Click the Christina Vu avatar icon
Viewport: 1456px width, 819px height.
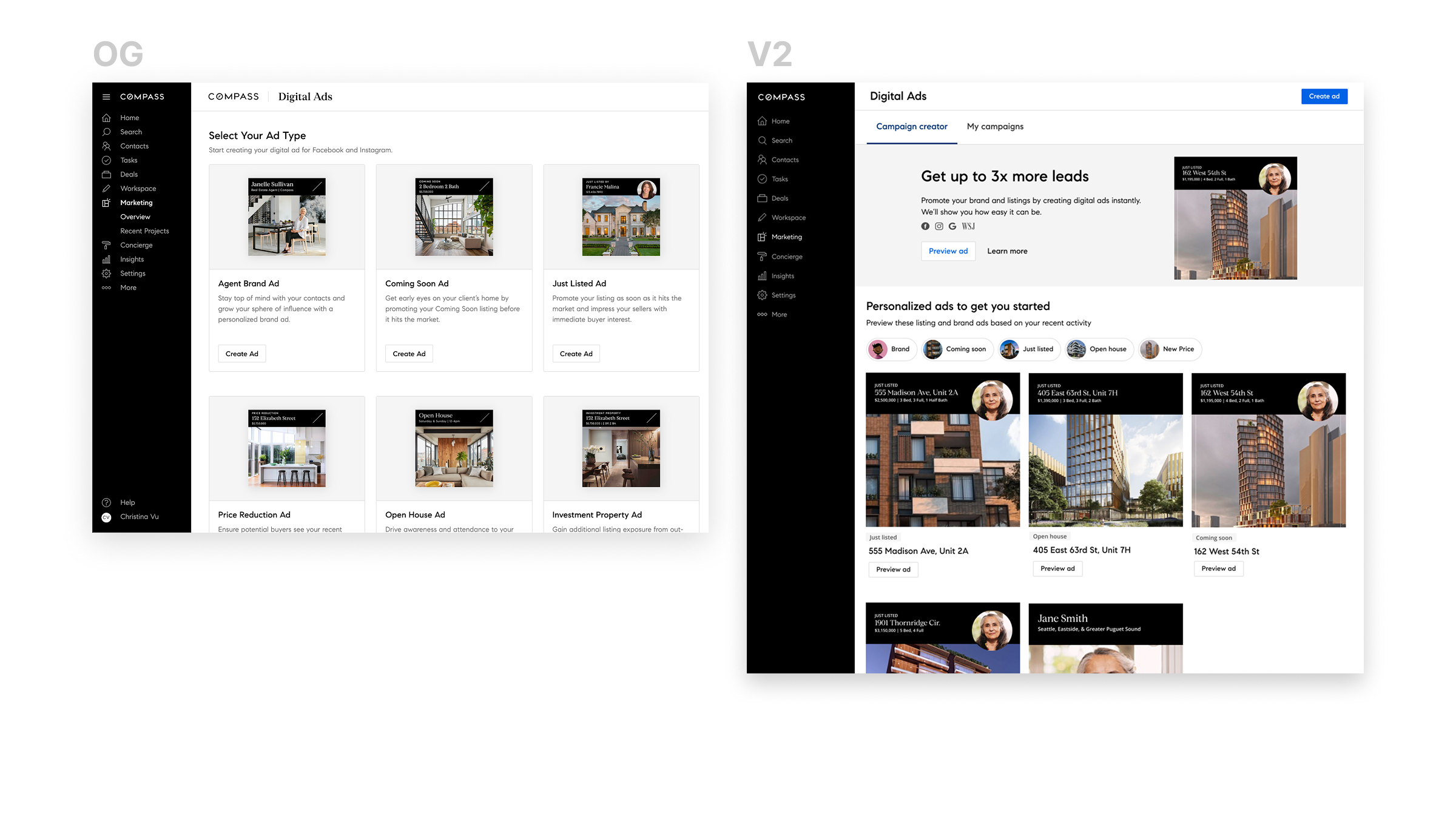coord(106,517)
